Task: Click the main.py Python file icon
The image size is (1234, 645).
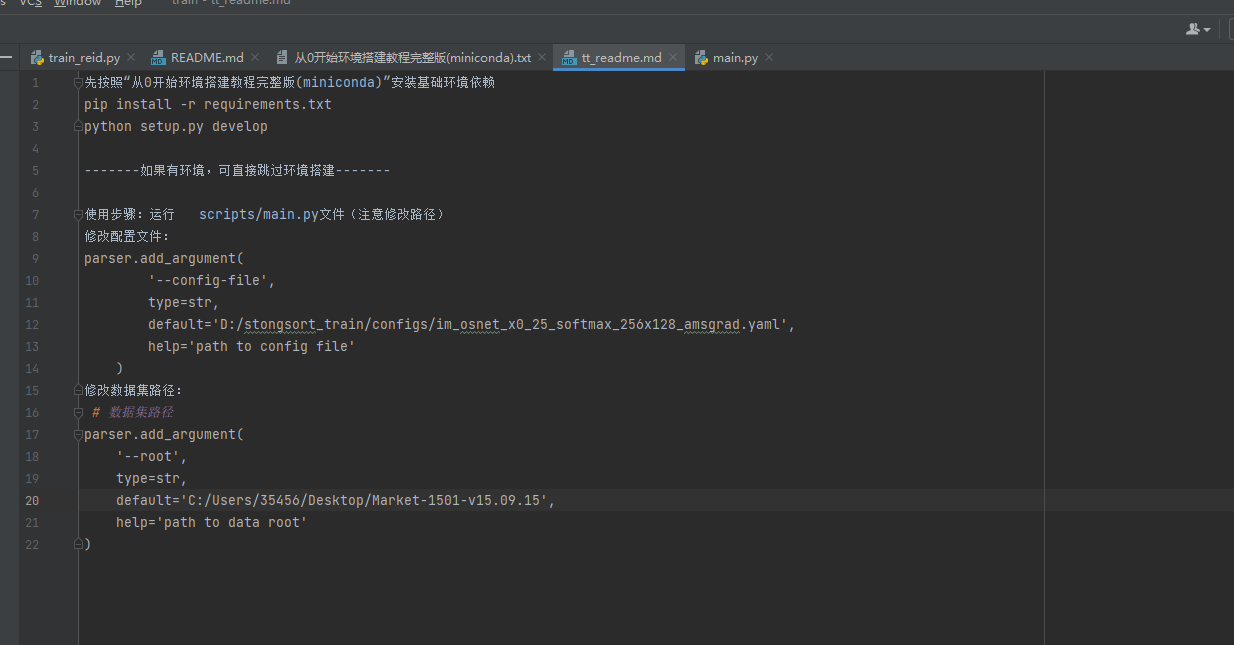Action: pyautogui.click(x=701, y=58)
